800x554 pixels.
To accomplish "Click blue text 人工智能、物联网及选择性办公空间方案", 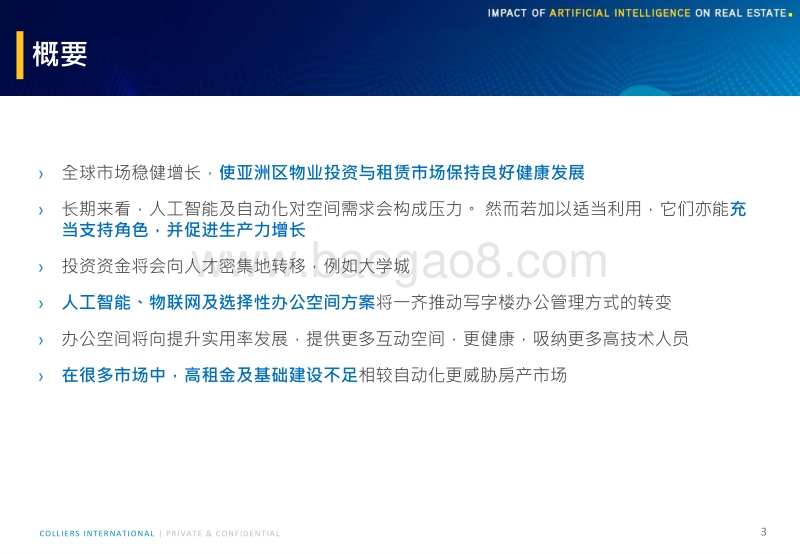I will pyautogui.click(x=218, y=303).
